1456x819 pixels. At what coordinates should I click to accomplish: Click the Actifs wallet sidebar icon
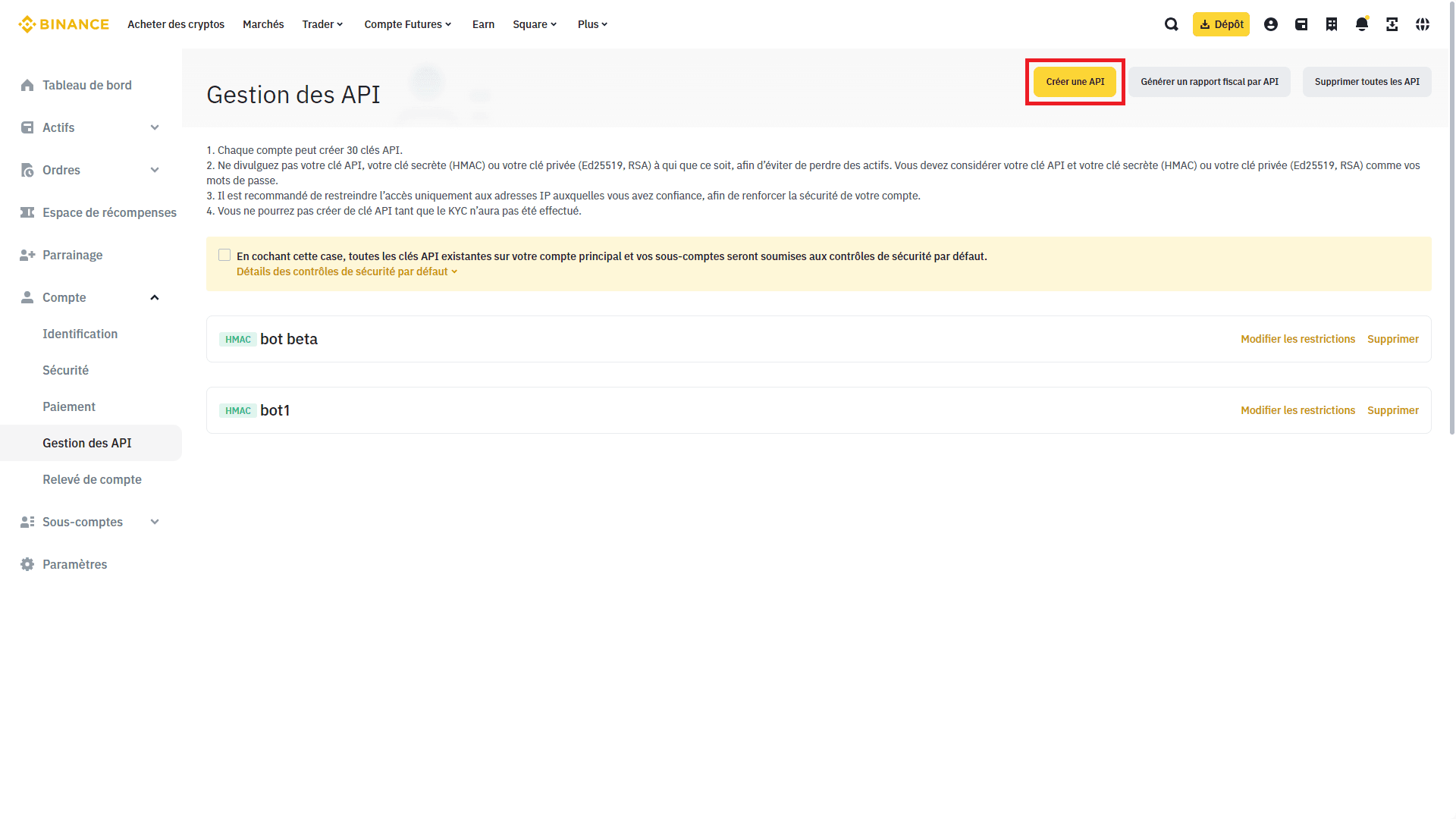pos(27,127)
